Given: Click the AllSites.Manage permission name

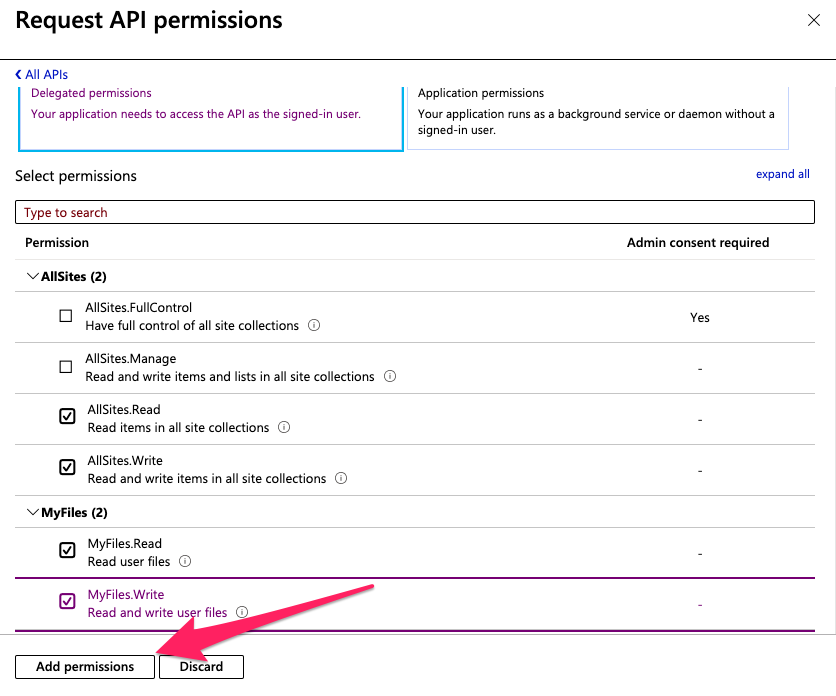Looking at the screenshot, I should pyautogui.click(x=131, y=358).
